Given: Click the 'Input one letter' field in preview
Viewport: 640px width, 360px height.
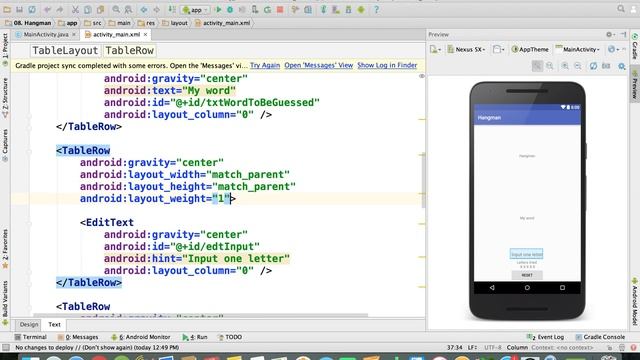Looking at the screenshot, I should pyautogui.click(x=527, y=254).
